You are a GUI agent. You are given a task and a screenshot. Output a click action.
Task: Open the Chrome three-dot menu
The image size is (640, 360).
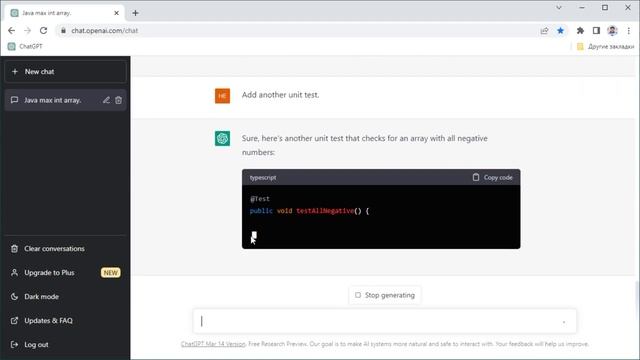tap(629, 31)
